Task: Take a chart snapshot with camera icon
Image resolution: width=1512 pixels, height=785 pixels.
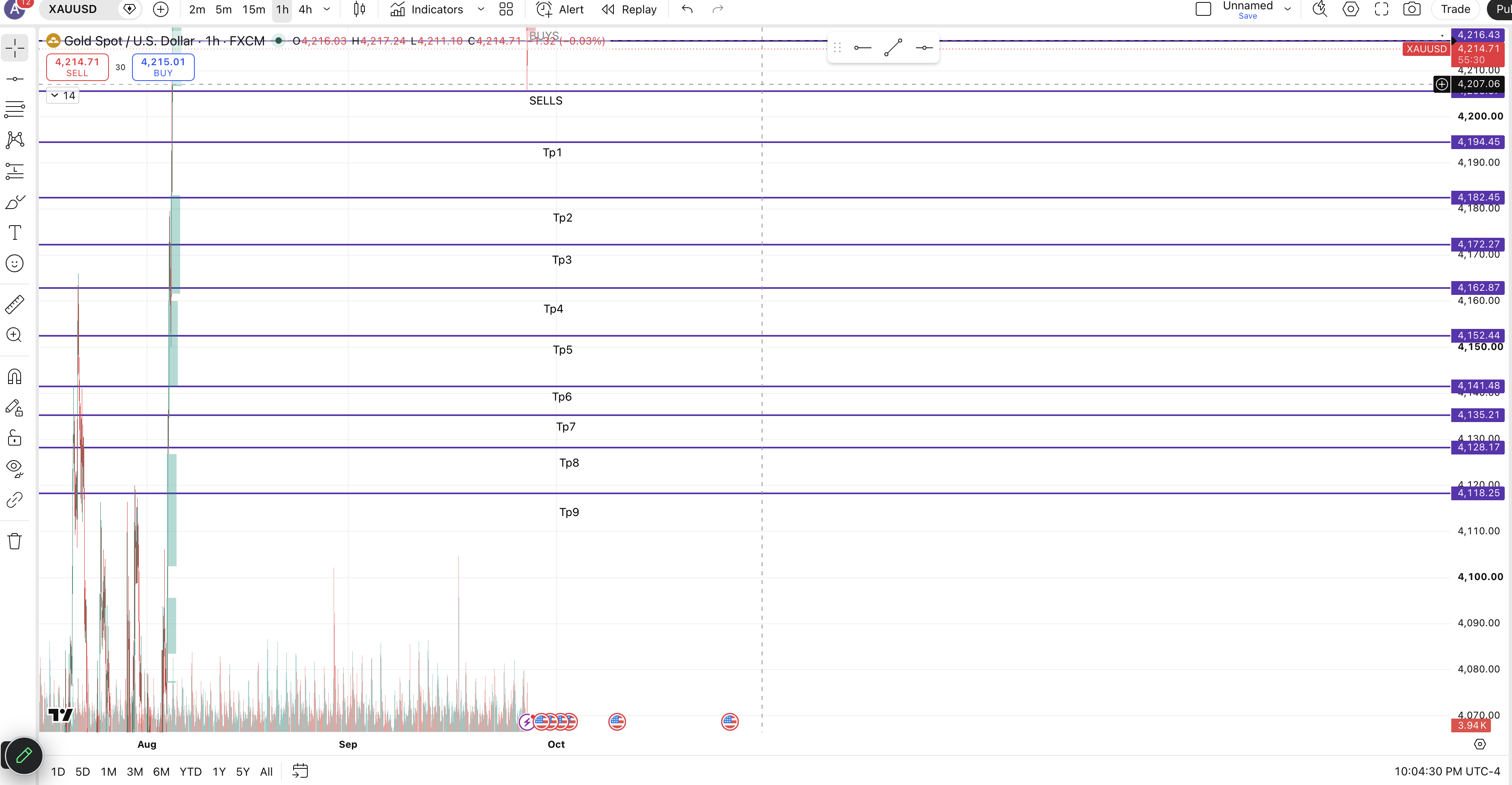Action: [1412, 9]
